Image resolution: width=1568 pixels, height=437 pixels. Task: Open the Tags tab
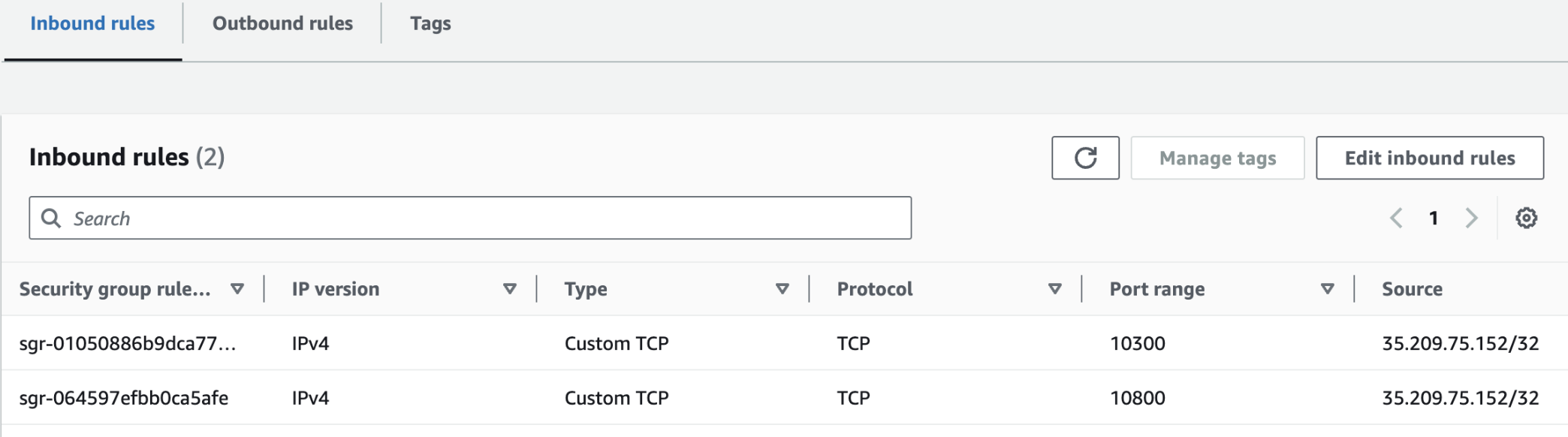pos(430,23)
